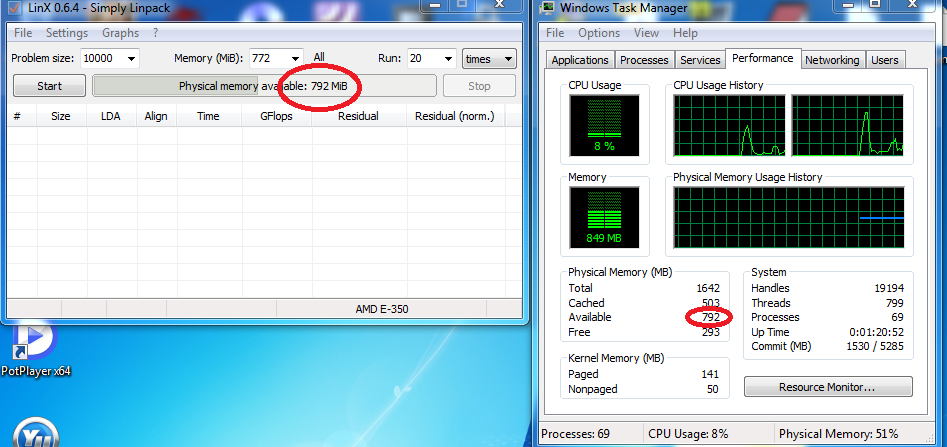
Task: Click the Physical Memory Total value 1642
Action: pos(707,288)
